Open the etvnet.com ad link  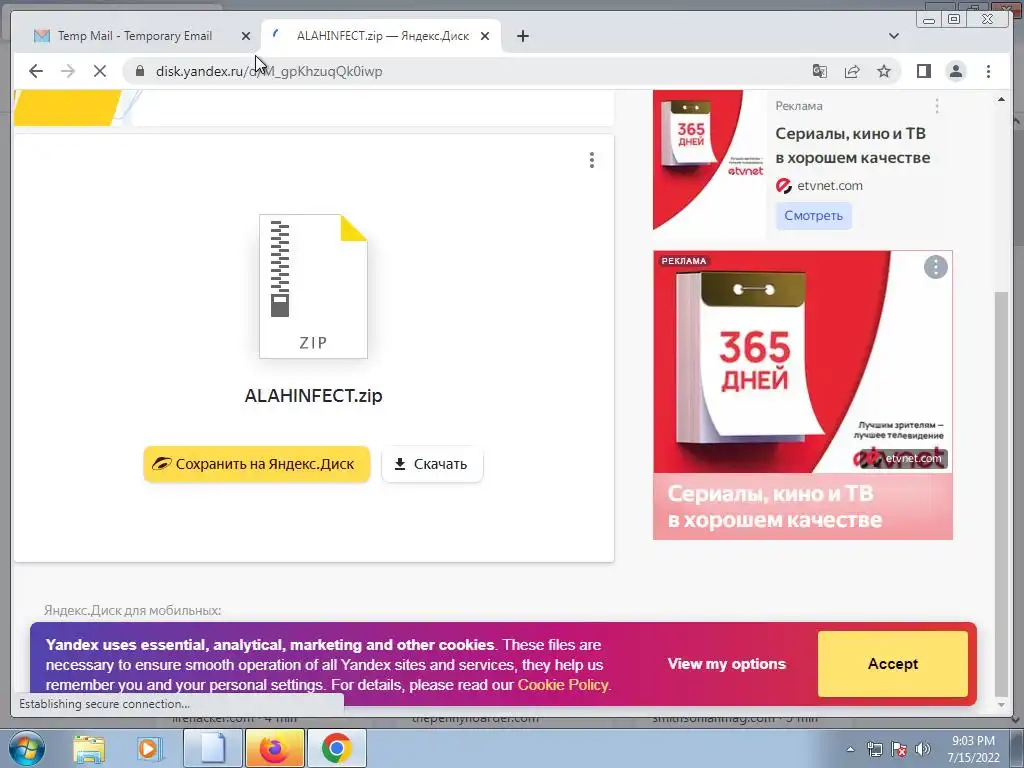pyautogui.click(x=829, y=186)
